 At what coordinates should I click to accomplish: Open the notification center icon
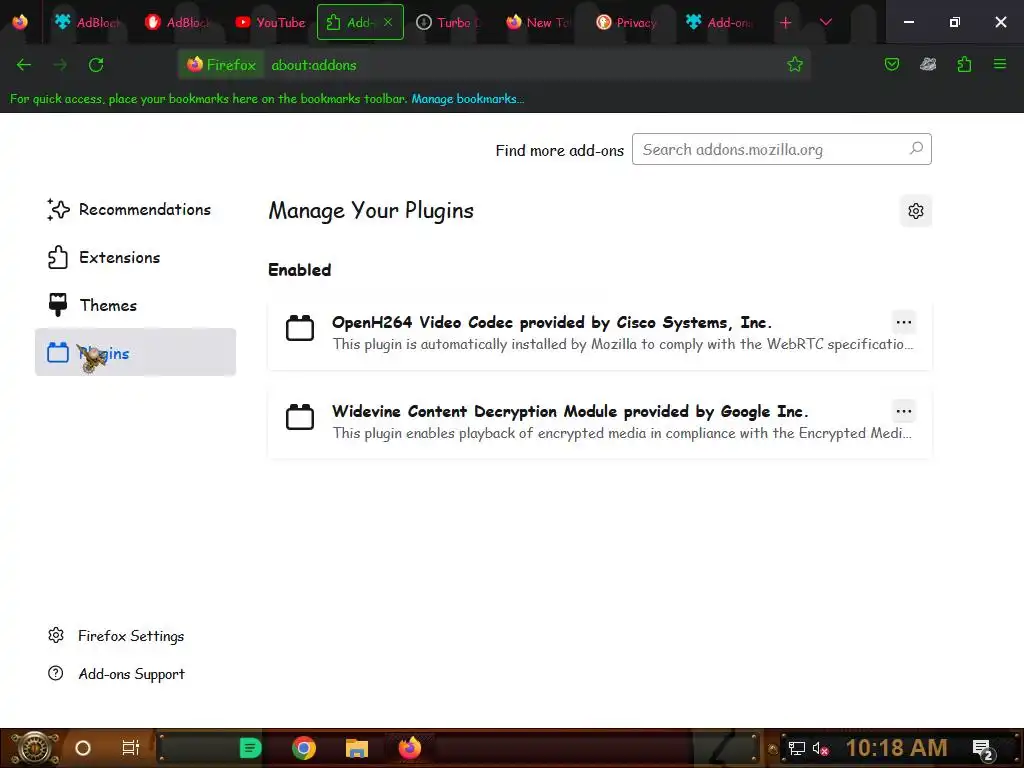(x=983, y=749)
